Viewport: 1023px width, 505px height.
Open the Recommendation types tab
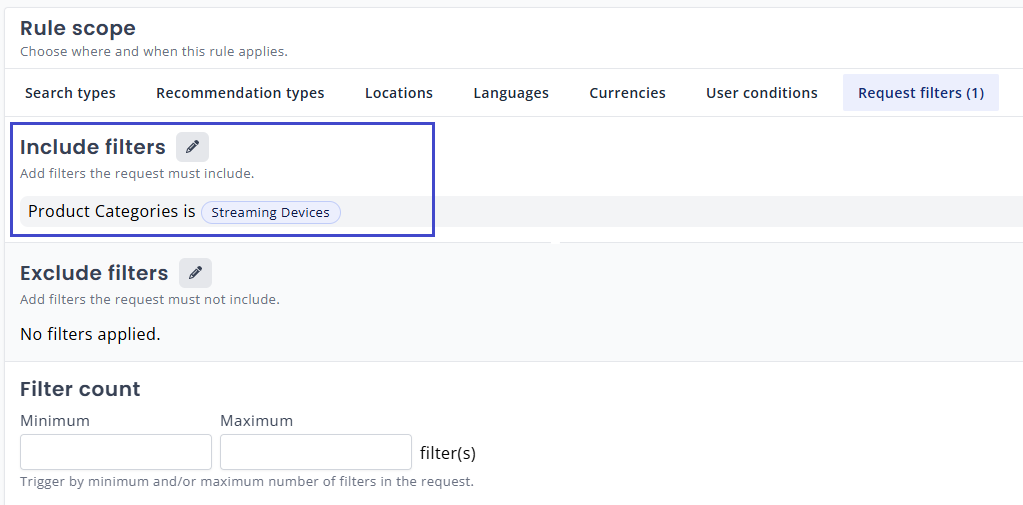click(240, 93)
